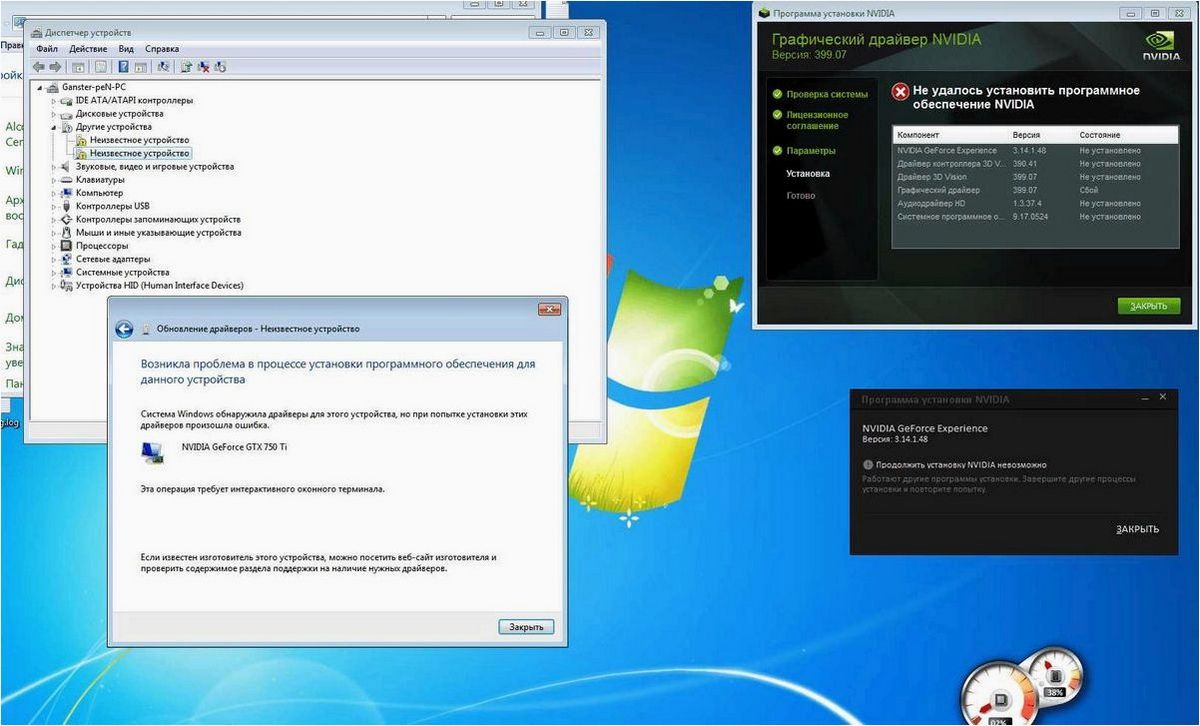Click the NVIDIA logo in installer header
1200x726 pixels.
pyautogui.click(x=1160, y=44)
